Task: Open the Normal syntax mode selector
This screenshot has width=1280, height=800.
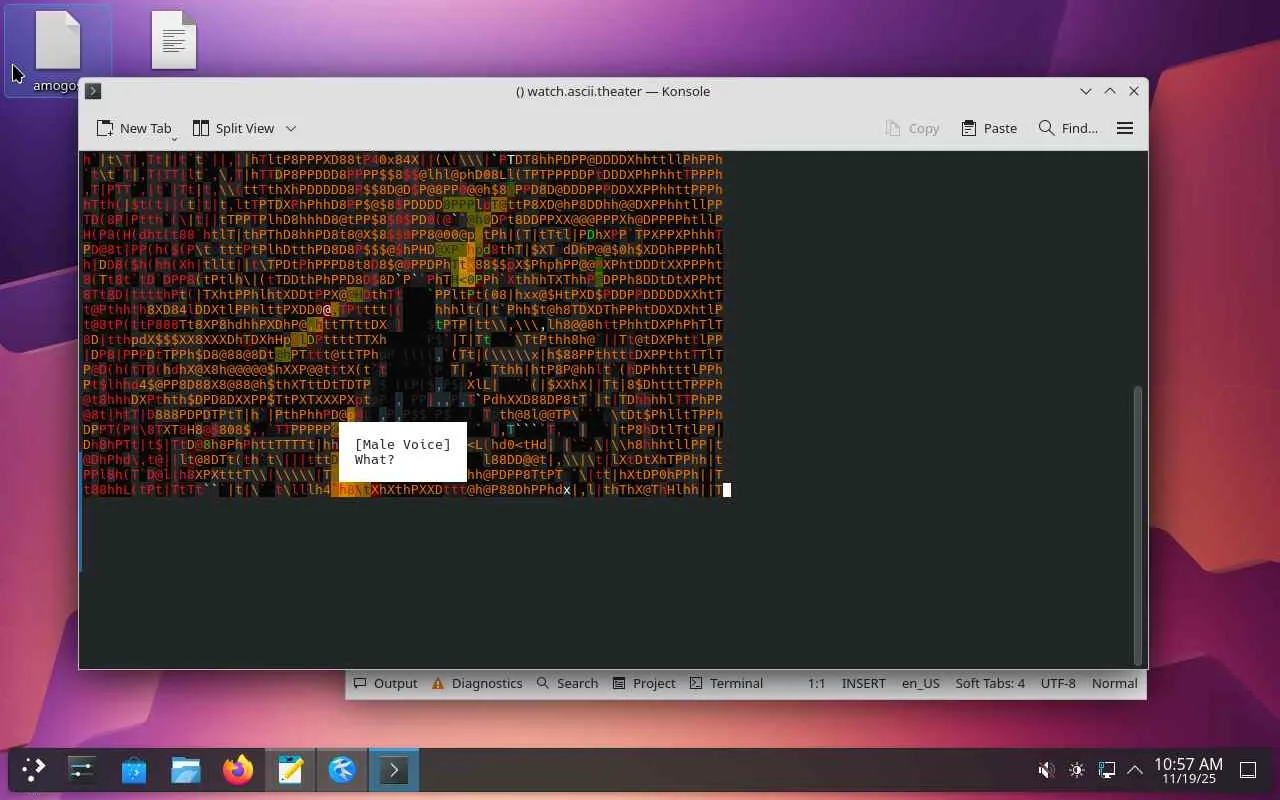Action: (x=1115, y=683)
